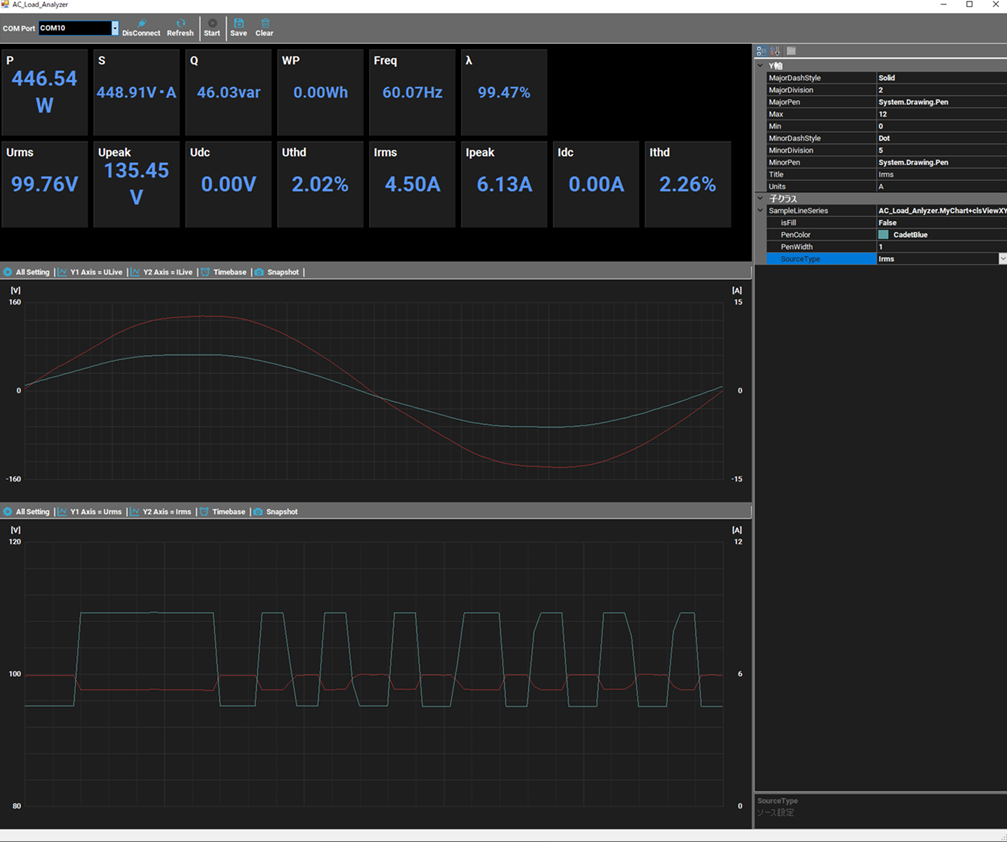Click the Refresh ports icon
The image size is (1007, 842).
coord(180,22)
